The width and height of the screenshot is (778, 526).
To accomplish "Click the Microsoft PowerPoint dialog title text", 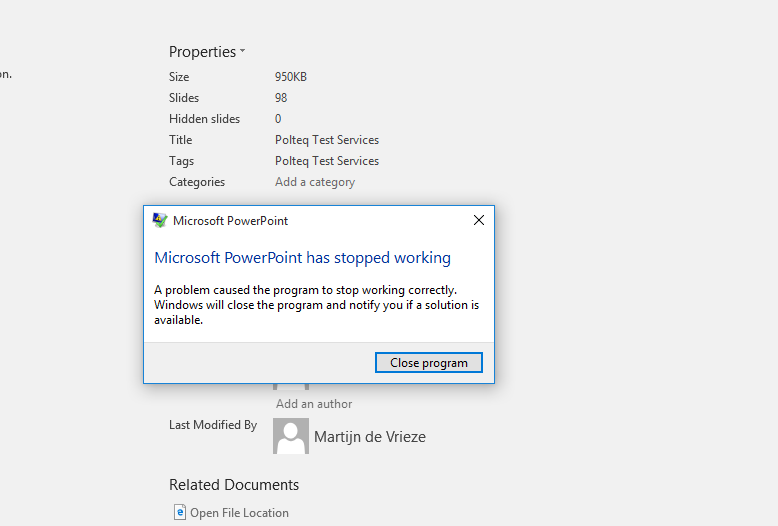I will (230, 221).
